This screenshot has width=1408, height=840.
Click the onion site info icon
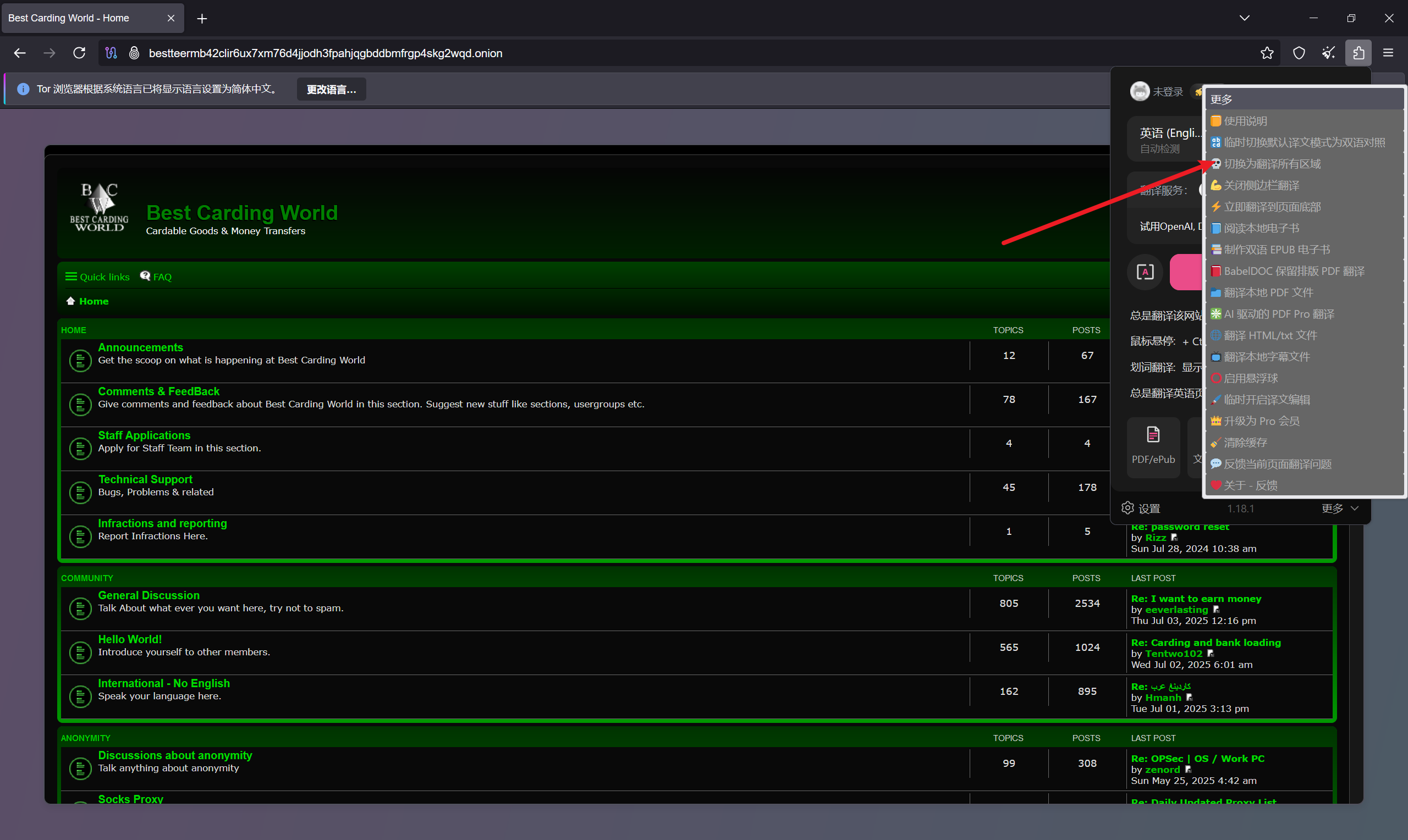click(x=134, y=53)
